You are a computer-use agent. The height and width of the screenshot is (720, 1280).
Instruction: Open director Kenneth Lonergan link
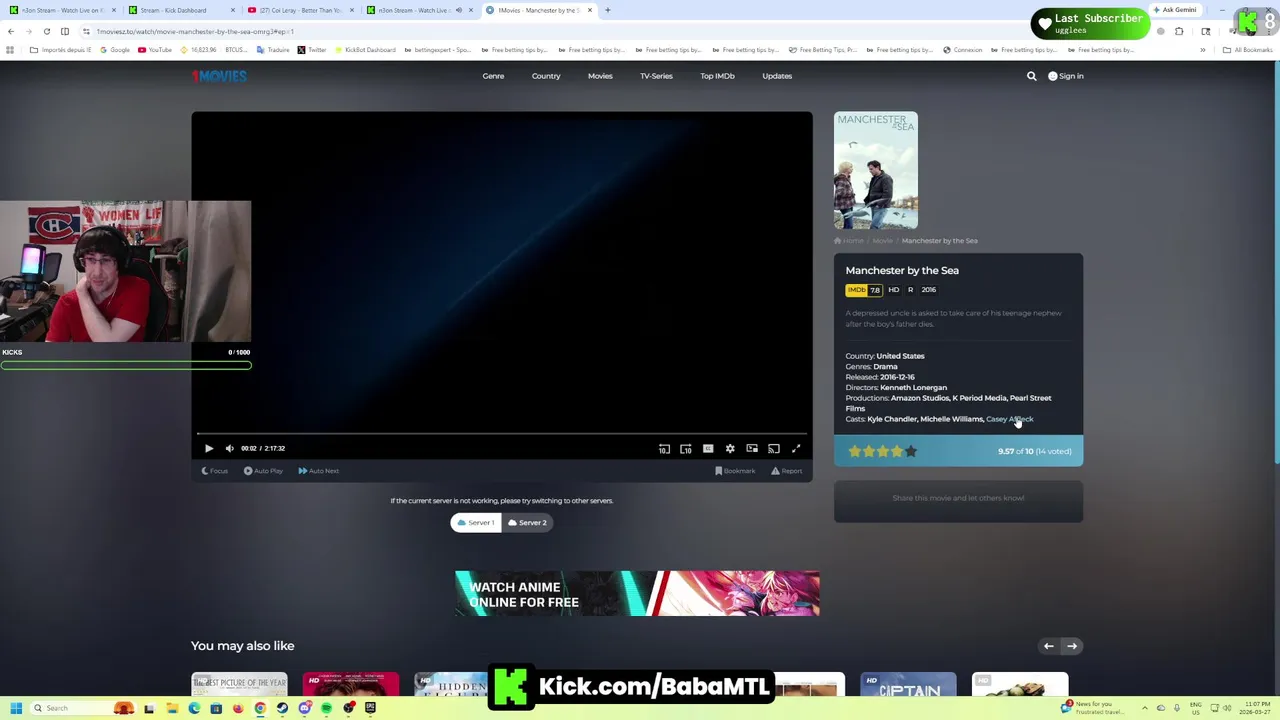(x=913, y=388)
